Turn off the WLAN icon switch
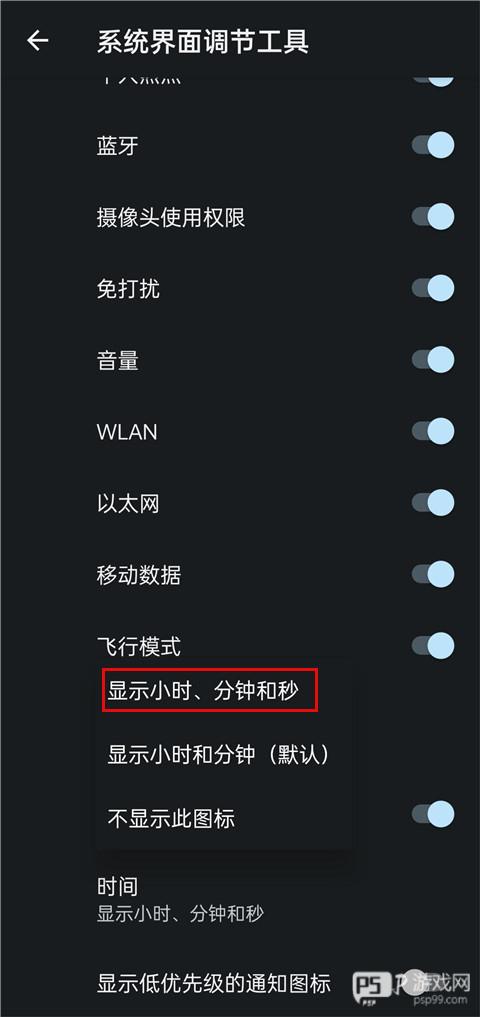 [433, 431]
